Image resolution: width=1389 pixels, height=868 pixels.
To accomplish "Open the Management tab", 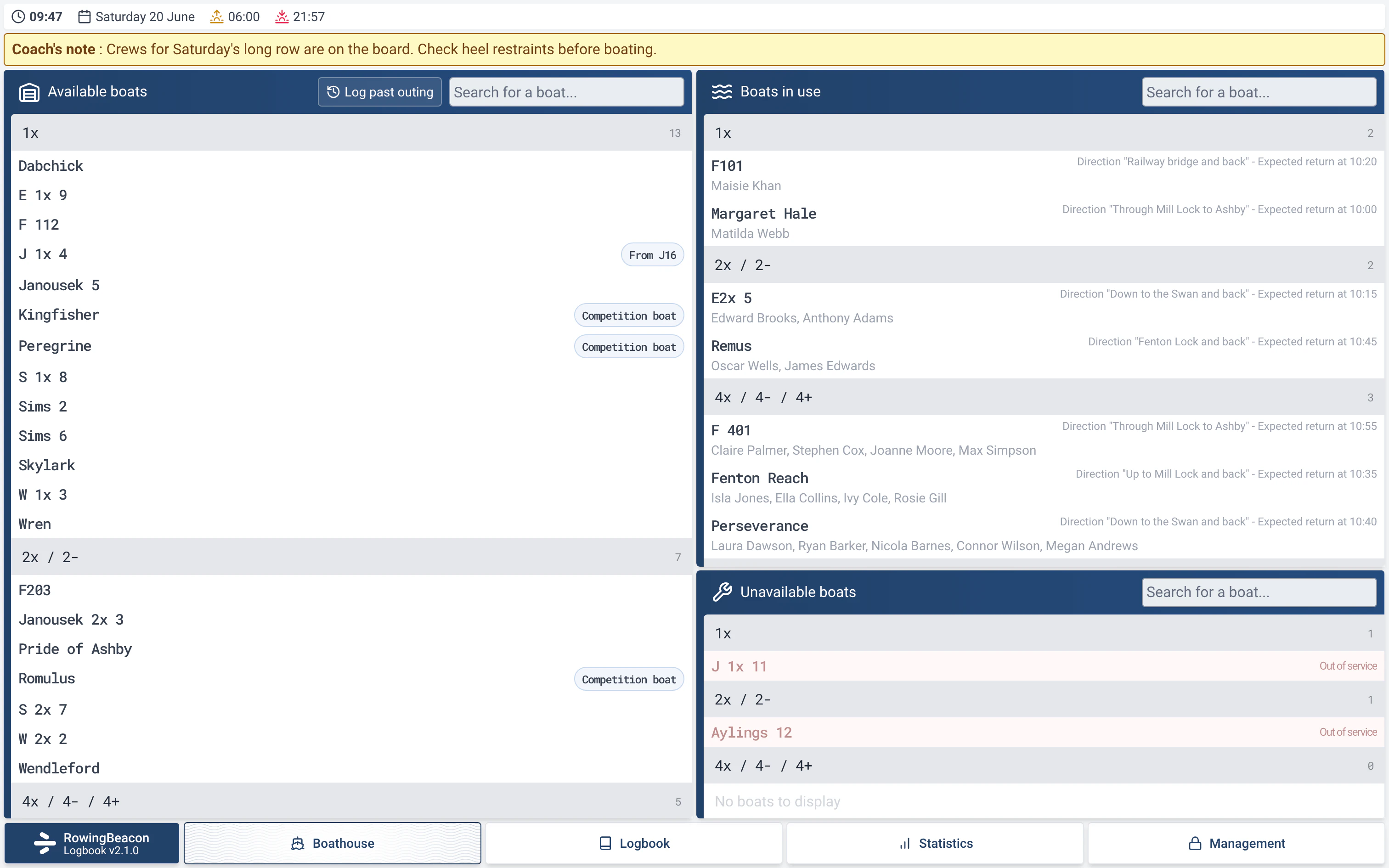I will tap(1237, 843).
